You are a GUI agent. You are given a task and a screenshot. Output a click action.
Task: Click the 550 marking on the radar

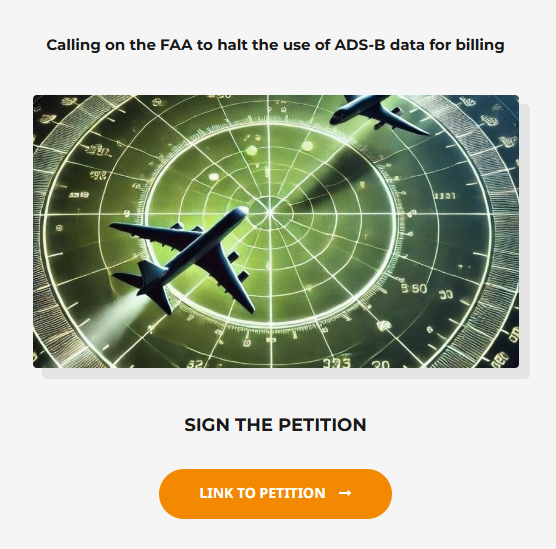click(414, 289)
